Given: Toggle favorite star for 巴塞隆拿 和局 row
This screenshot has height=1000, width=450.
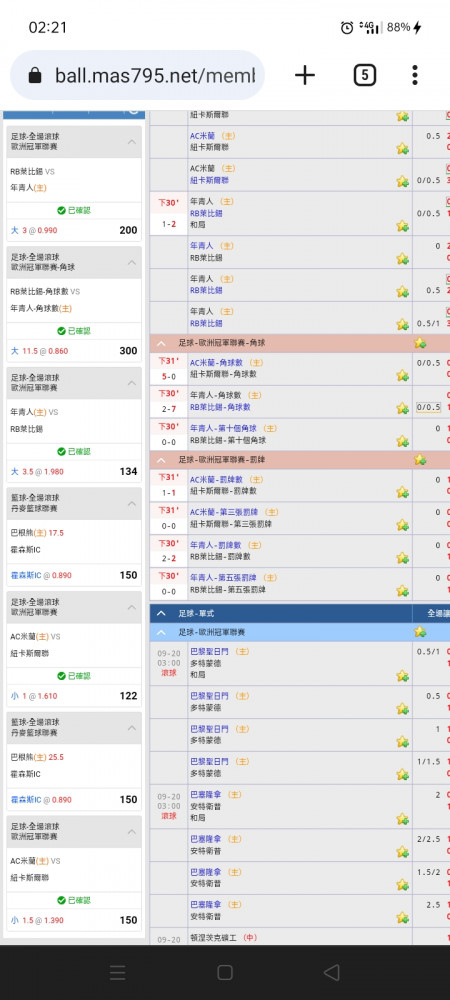Looking at the screenshot, I should [402, 819].
